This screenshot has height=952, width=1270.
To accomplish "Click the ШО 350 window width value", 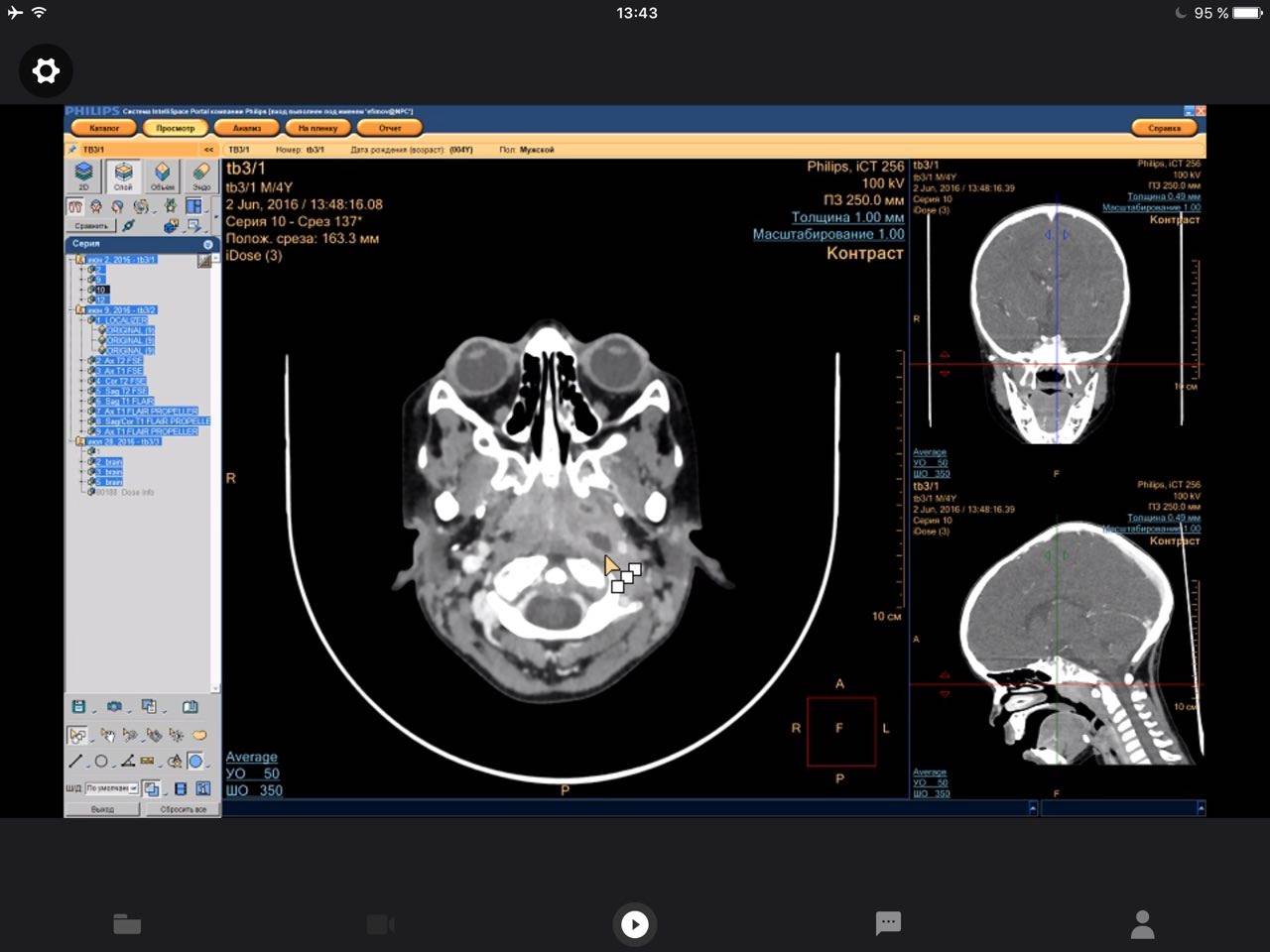I will pos(254,790).
